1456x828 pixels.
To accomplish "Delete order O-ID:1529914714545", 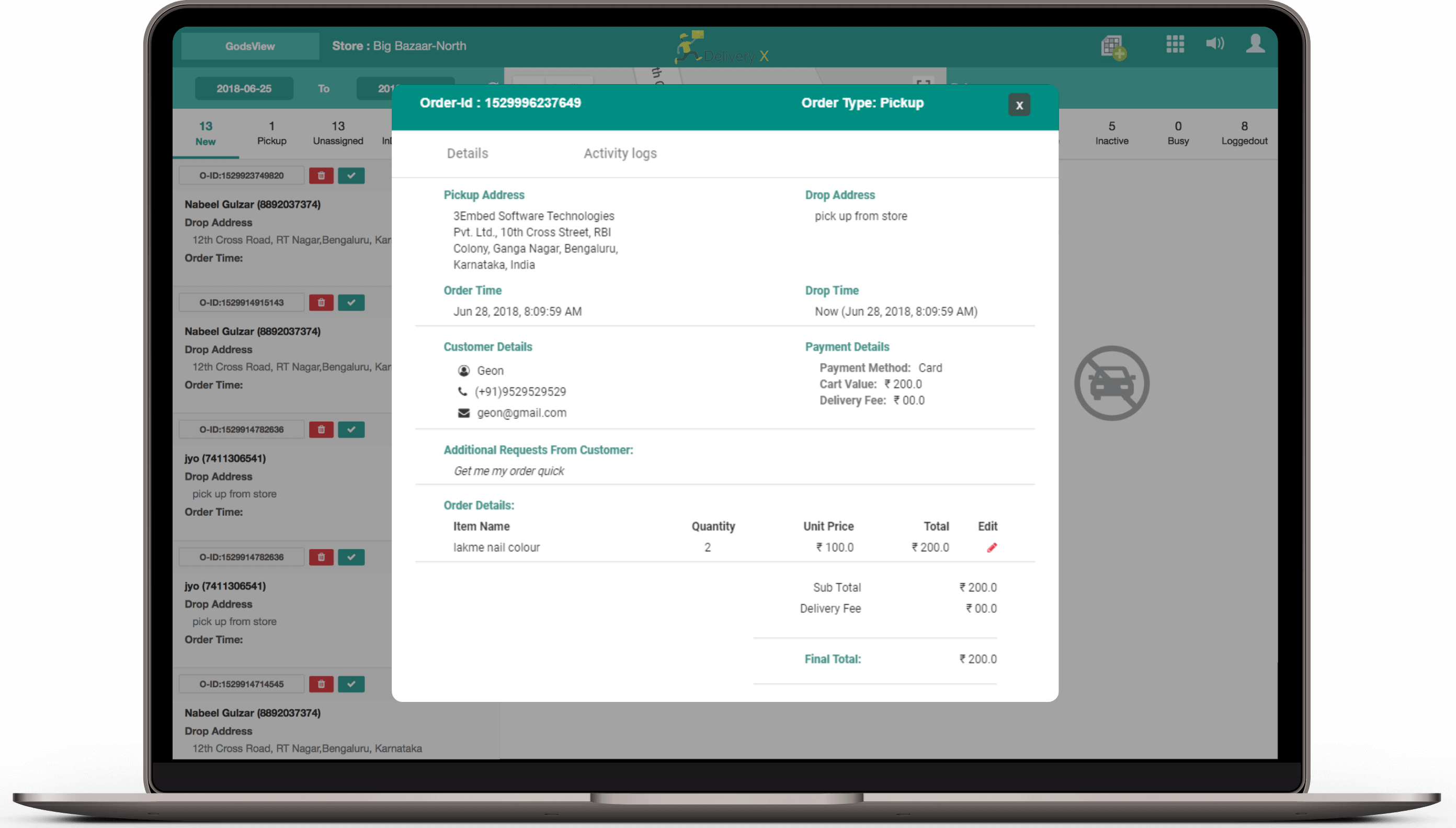I will pos(321,684).
